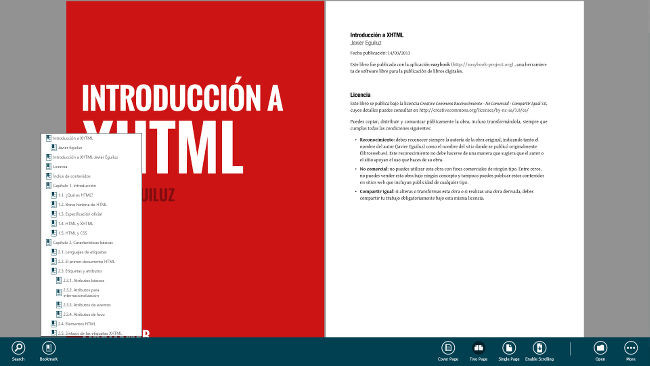Open bookmark 2.4 Elementos HTML

(x=73, y=324)
